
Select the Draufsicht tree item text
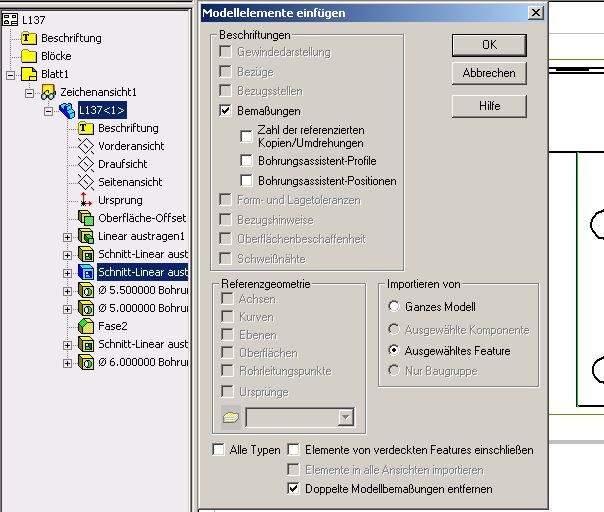(x=122, y=164)
